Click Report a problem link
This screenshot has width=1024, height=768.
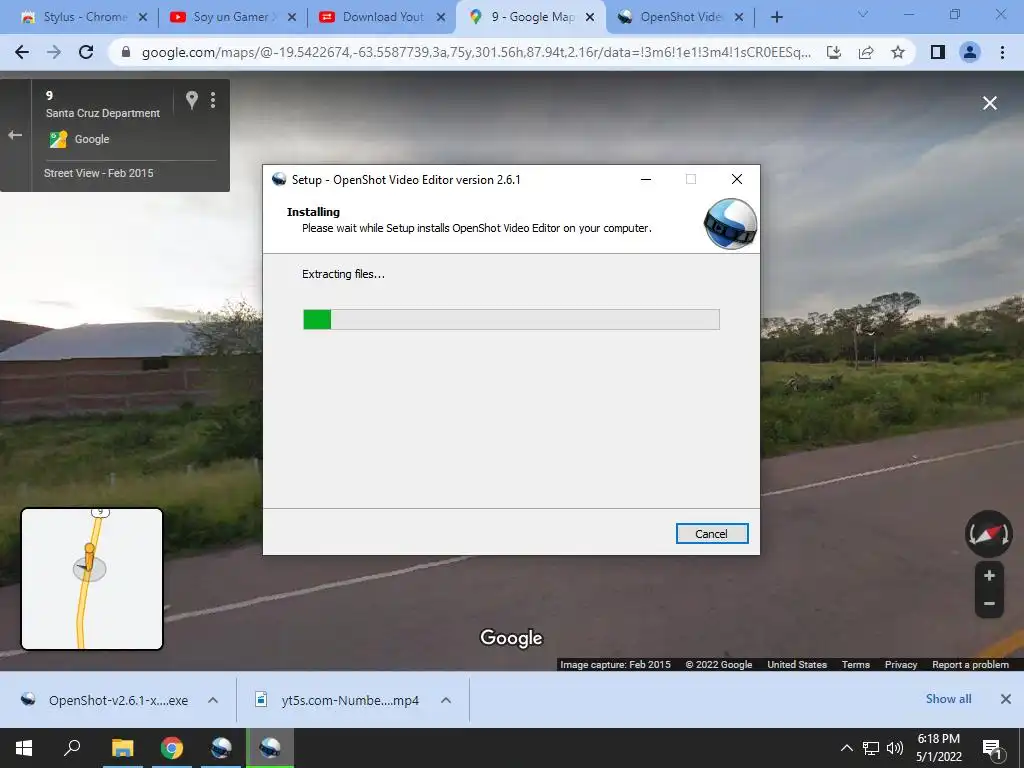970,664
